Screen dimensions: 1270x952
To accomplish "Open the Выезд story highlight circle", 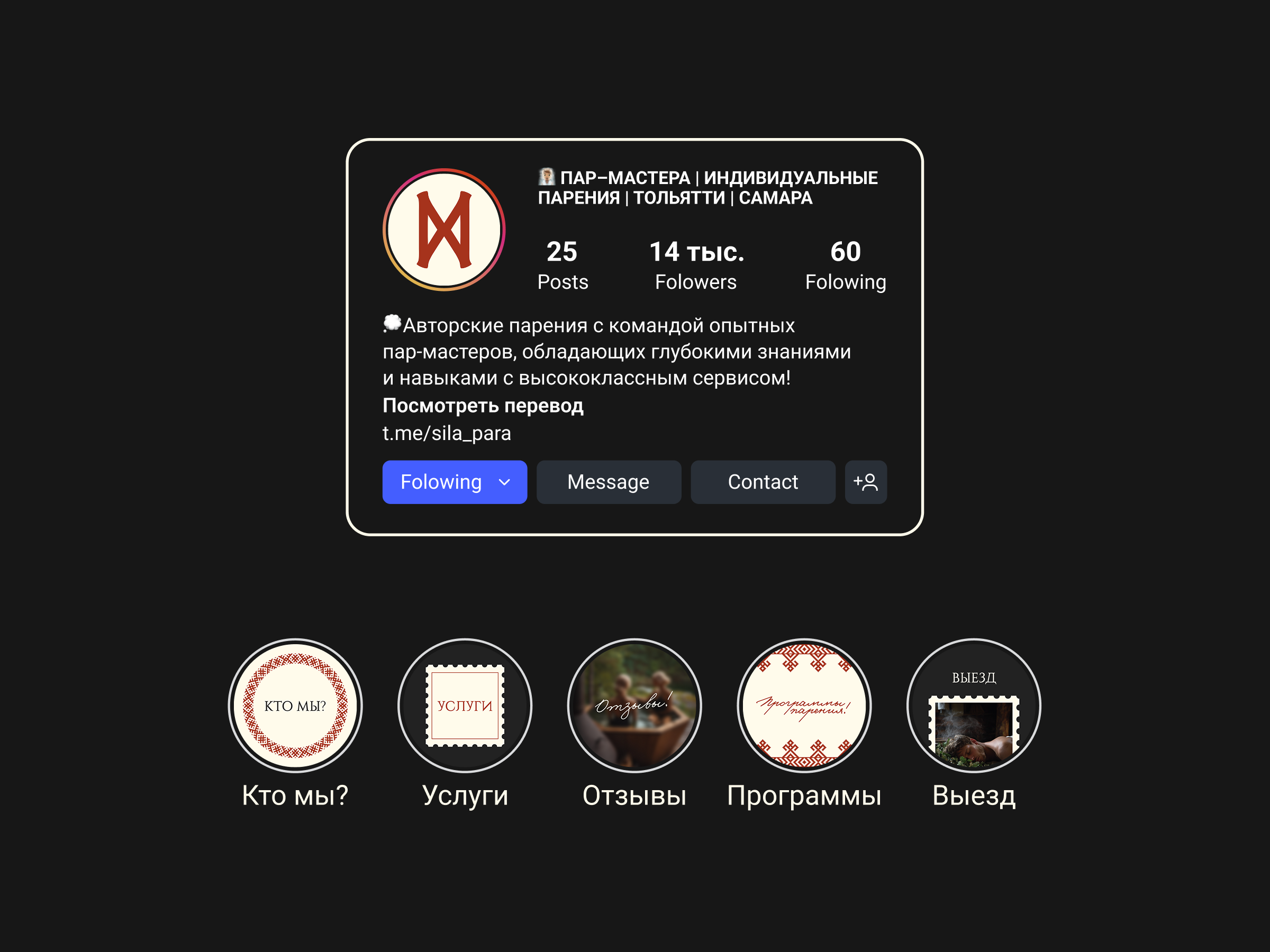I will click(974, 705).
